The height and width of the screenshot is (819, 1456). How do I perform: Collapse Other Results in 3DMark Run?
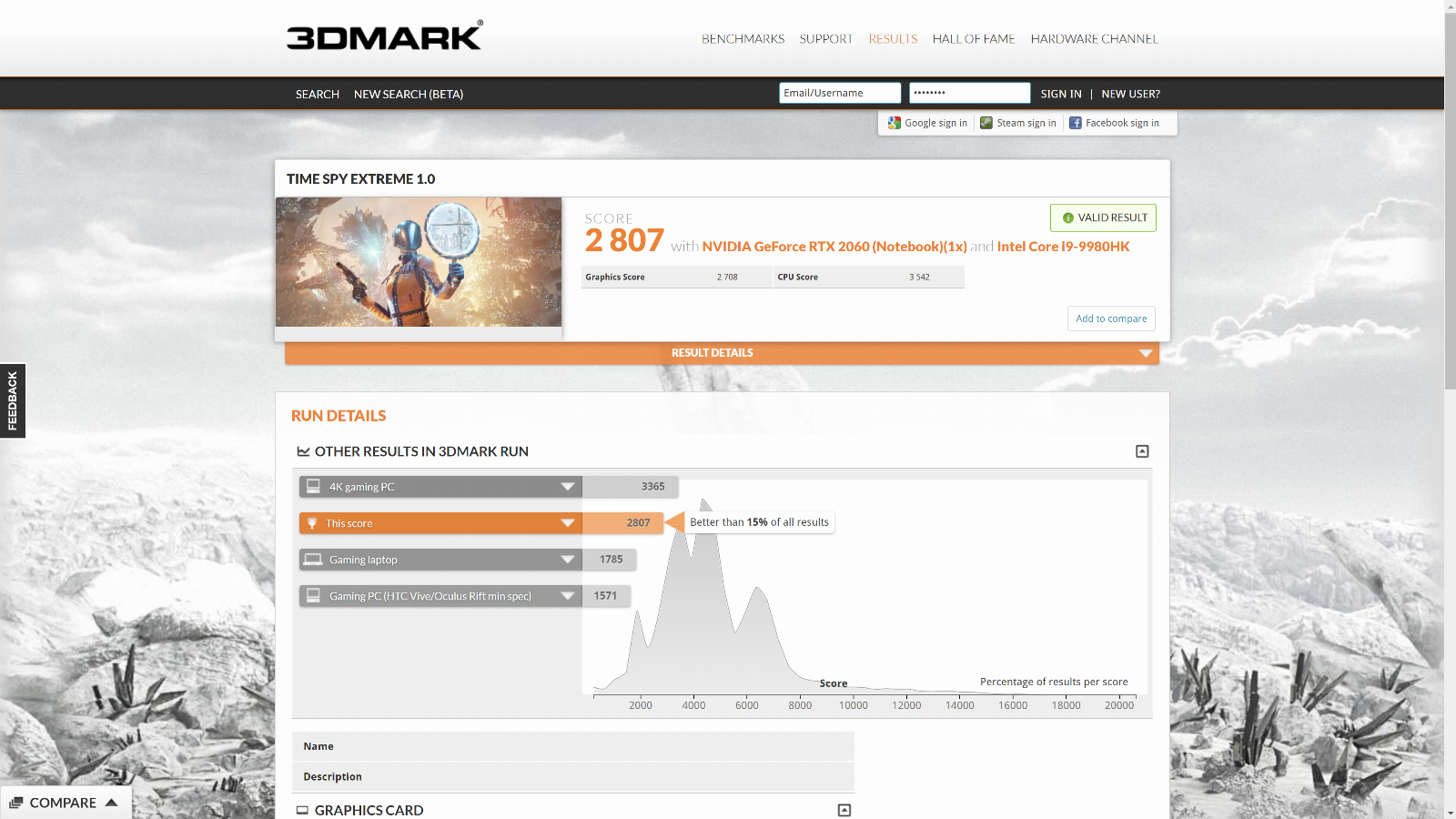[1142, 451]
